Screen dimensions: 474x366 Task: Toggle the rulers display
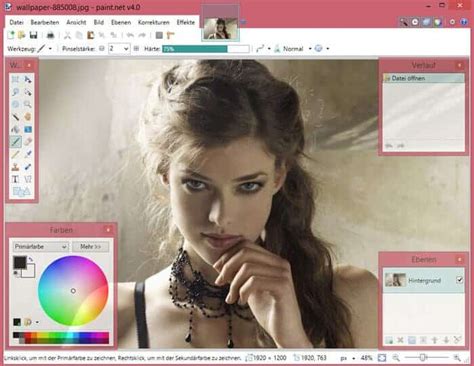coord(171,35)
